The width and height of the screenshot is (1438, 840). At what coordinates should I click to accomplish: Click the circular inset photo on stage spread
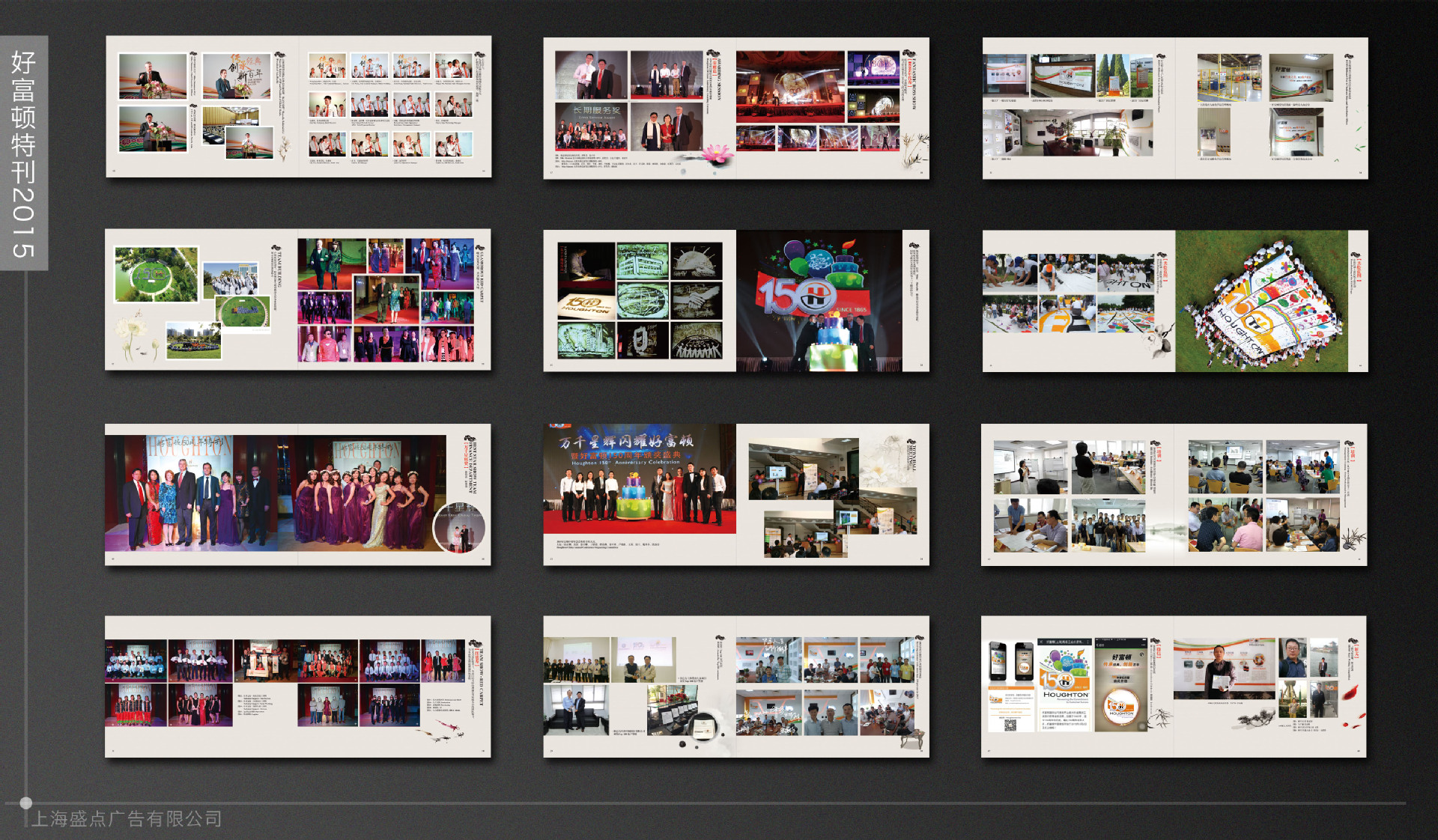(x=458, y=527)
